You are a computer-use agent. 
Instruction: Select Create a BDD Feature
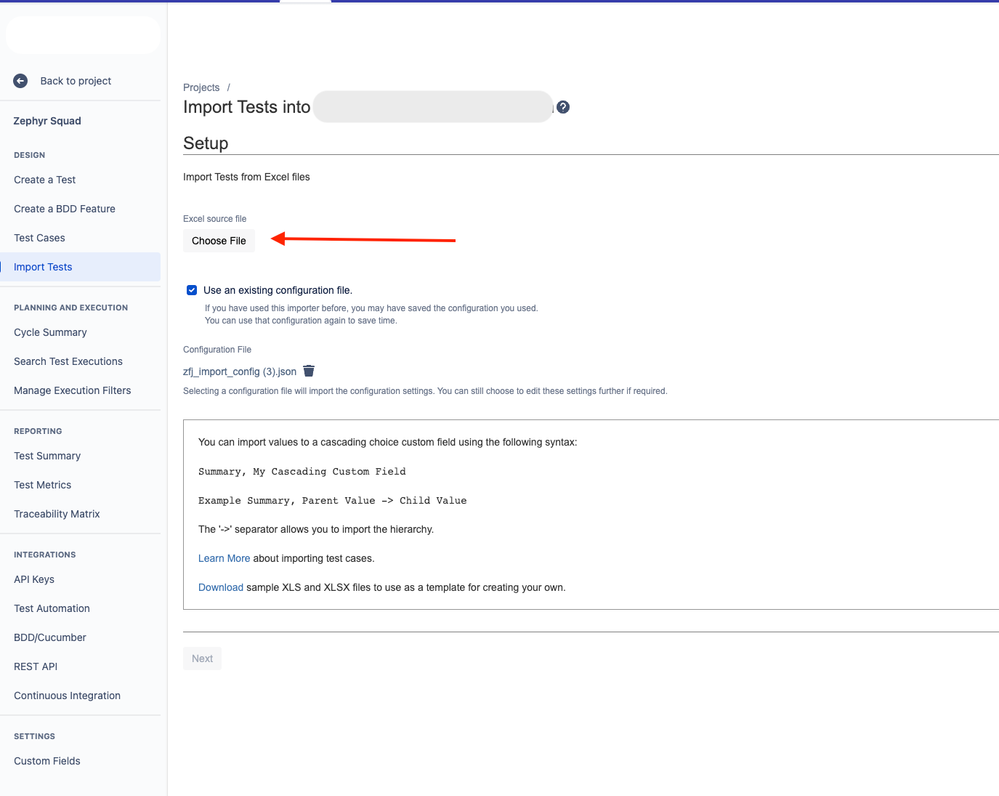64,209
